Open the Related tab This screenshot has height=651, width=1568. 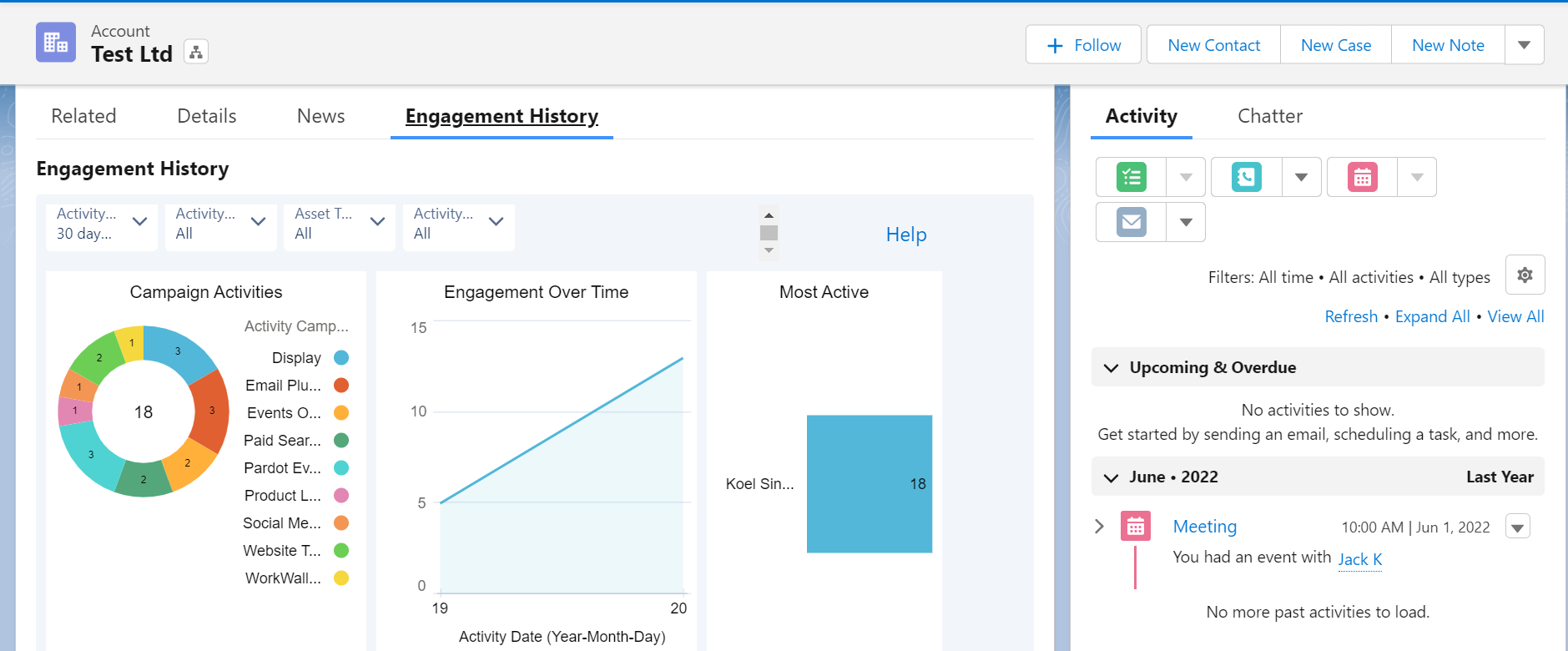83,116
